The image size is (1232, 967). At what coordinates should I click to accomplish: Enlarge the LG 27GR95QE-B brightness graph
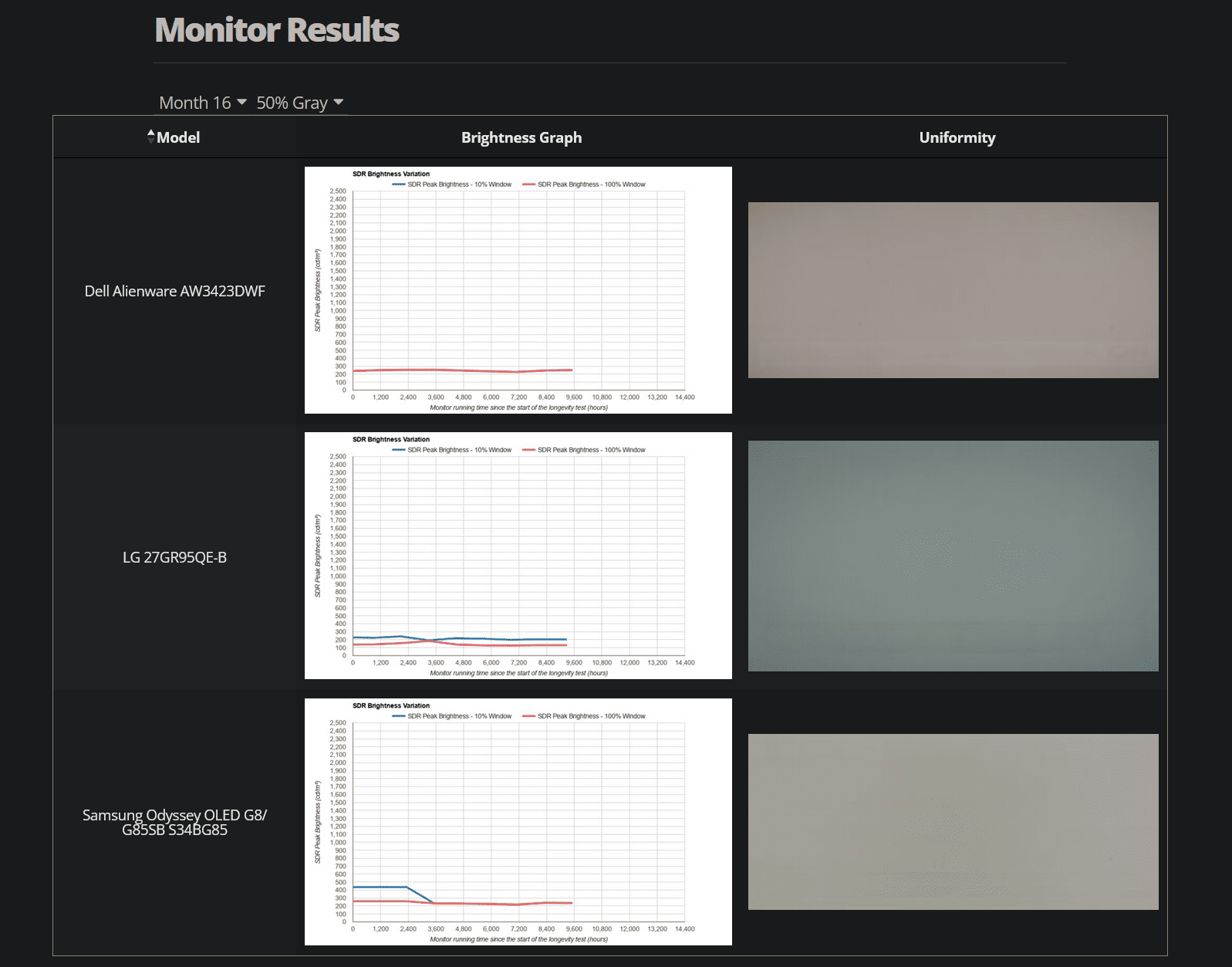pyautogui.click(x=518, y=556)
